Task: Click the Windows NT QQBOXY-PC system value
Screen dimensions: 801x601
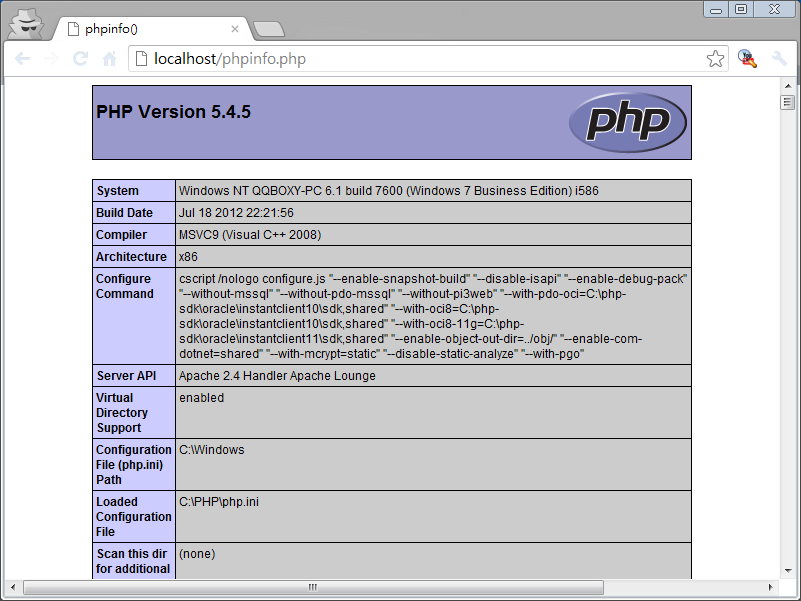Action: click(x=389, y=191)
